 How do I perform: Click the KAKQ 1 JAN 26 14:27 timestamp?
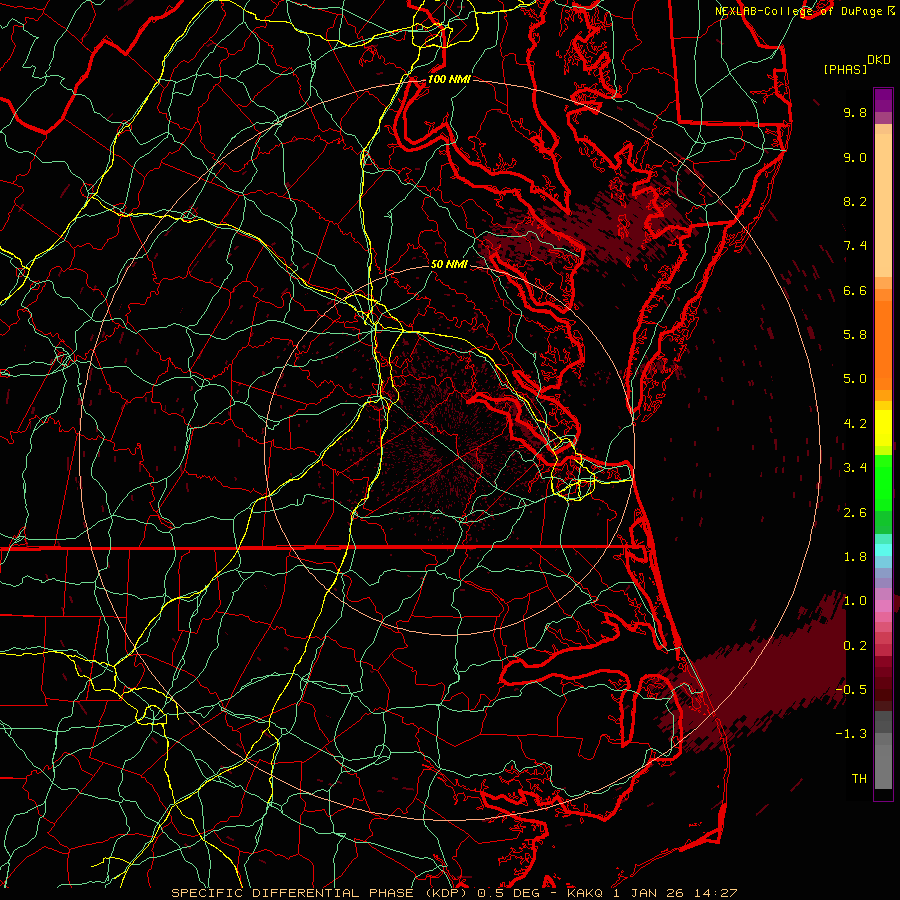[x=652, y=893]
